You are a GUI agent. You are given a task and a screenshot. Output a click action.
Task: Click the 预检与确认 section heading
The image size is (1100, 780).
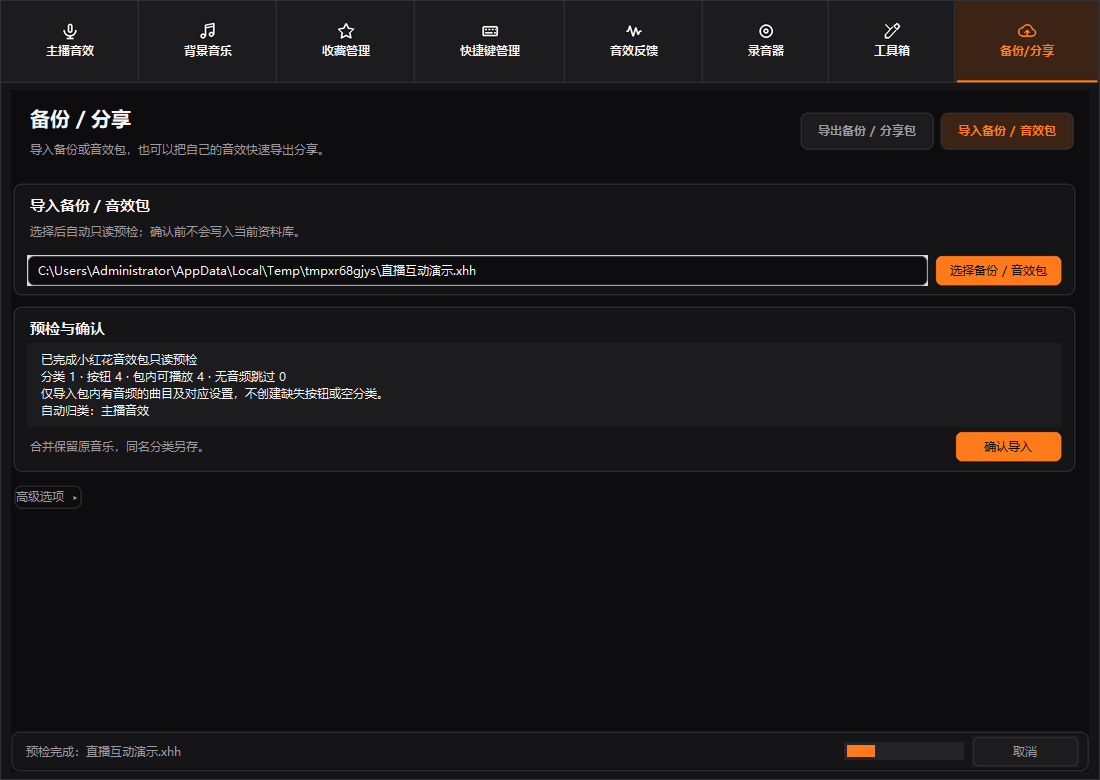(x=67, y=329)
